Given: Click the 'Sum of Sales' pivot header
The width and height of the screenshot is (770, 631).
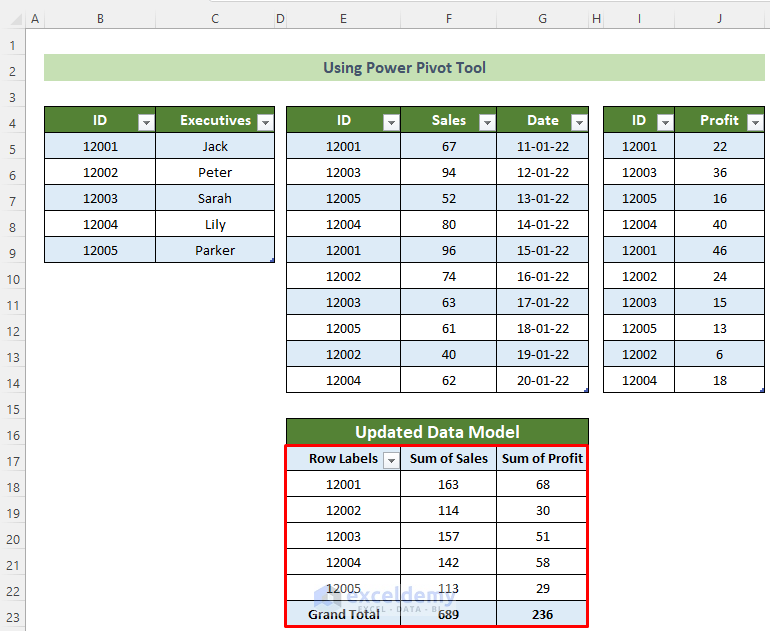Looking at the screenshot, I should tap(448, 458).
